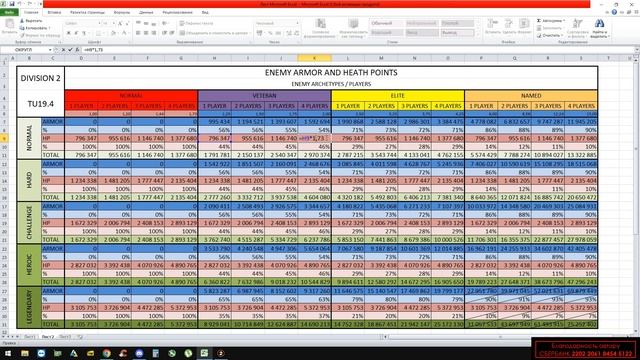
Task: Switch to the Рецензирование tab
Action: 177,13
